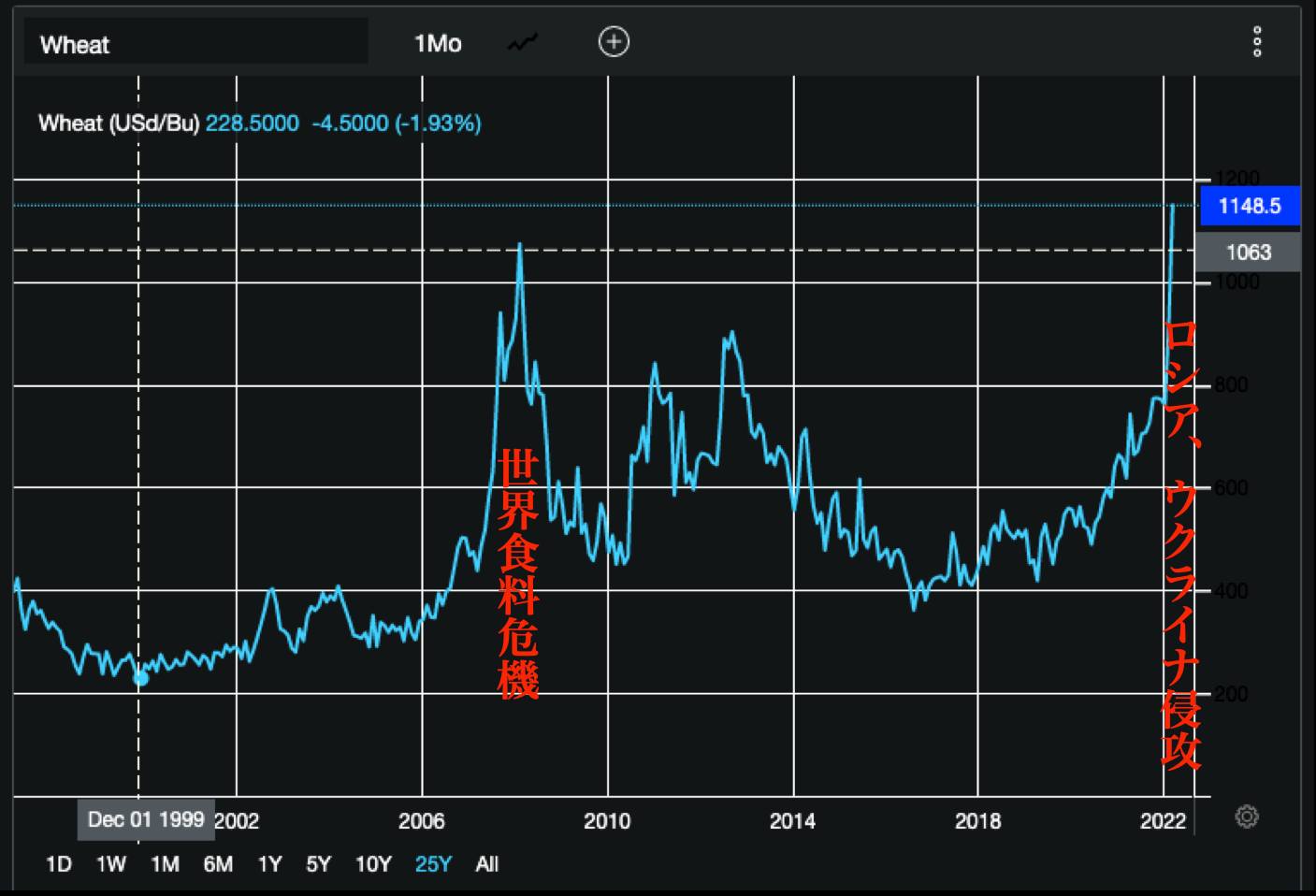Click the Dec 01 1999 date label
The image size is (1316, 896).
[146, 819]
